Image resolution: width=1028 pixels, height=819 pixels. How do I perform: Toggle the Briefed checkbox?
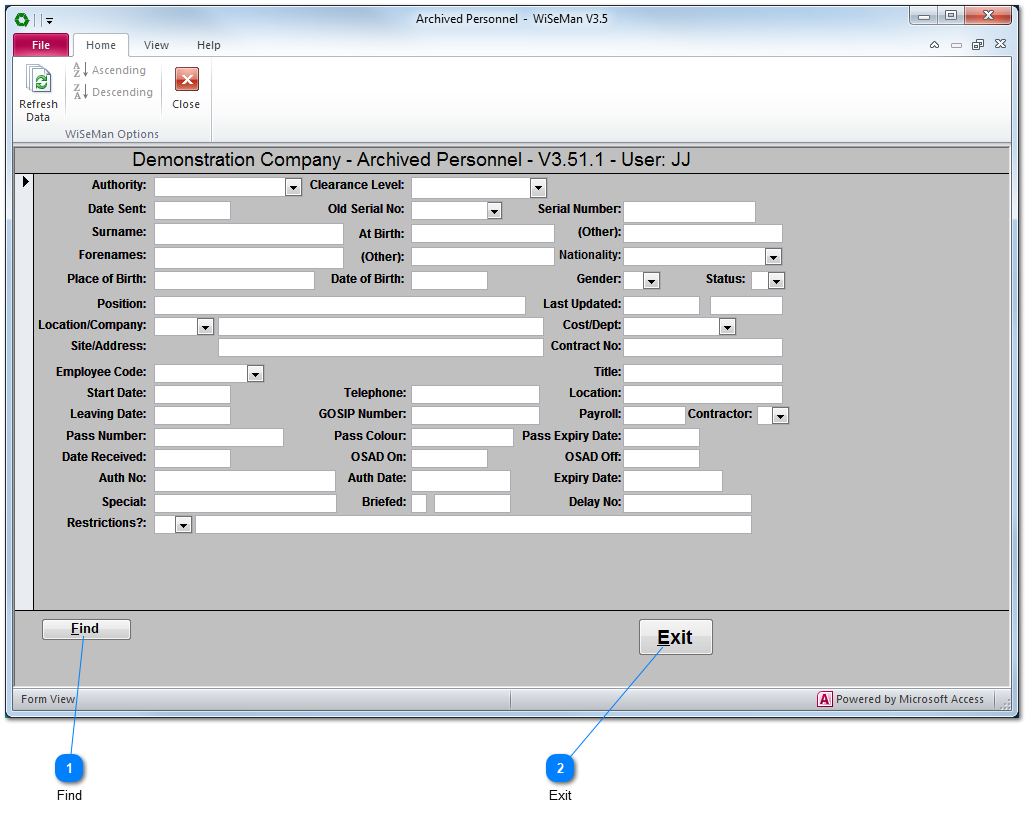click(x=419, y=503)
